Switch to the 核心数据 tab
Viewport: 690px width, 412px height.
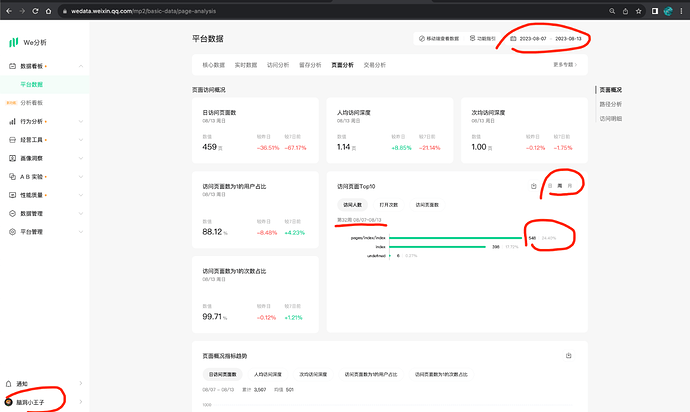tap(213, 65)
